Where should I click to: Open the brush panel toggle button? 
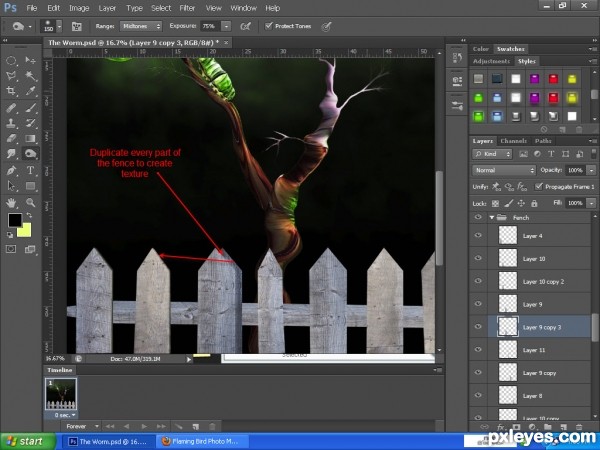pyautogui.click(x=77, y=26)
